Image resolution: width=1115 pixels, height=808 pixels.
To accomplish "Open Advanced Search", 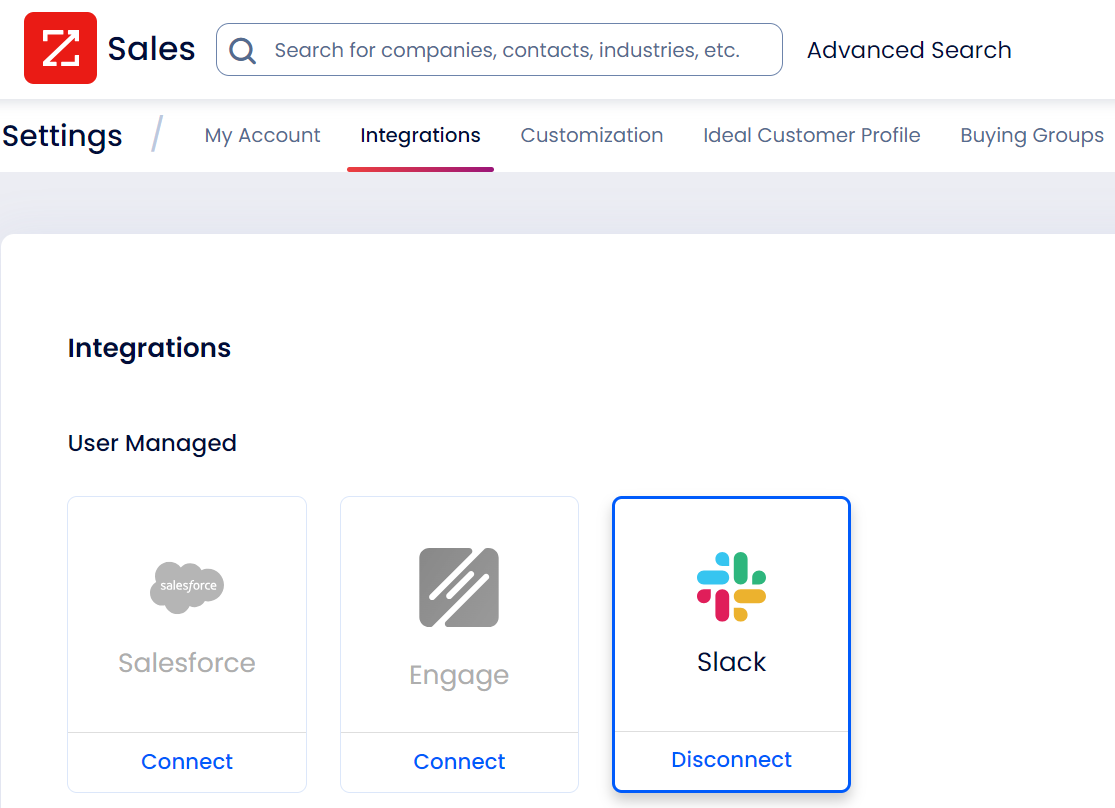I will pyautogui.click(x=908, y=49).
